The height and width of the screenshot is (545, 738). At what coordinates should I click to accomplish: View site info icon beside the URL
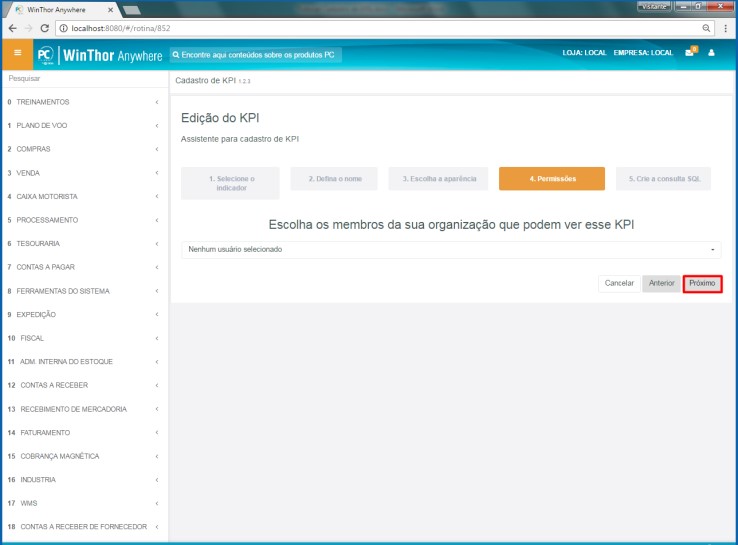coord(64,28)
